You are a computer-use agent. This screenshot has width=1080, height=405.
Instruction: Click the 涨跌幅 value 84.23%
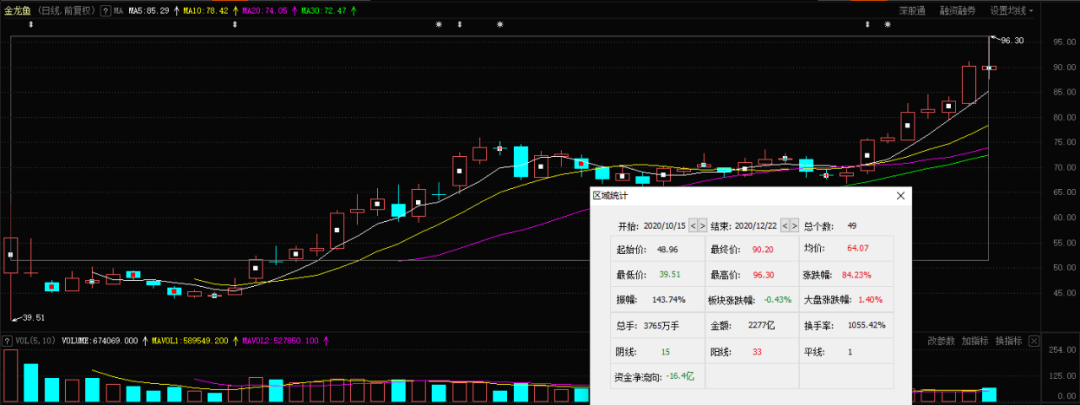[856, 275]
